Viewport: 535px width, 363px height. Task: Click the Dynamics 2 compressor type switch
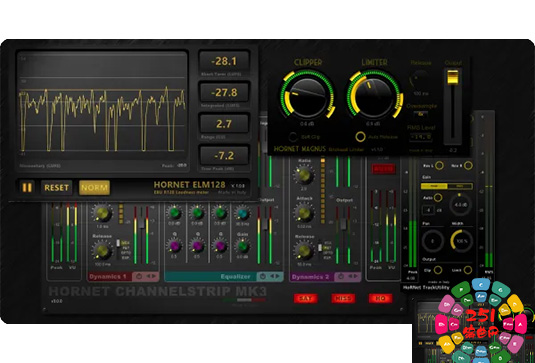[x=320, y=248]
